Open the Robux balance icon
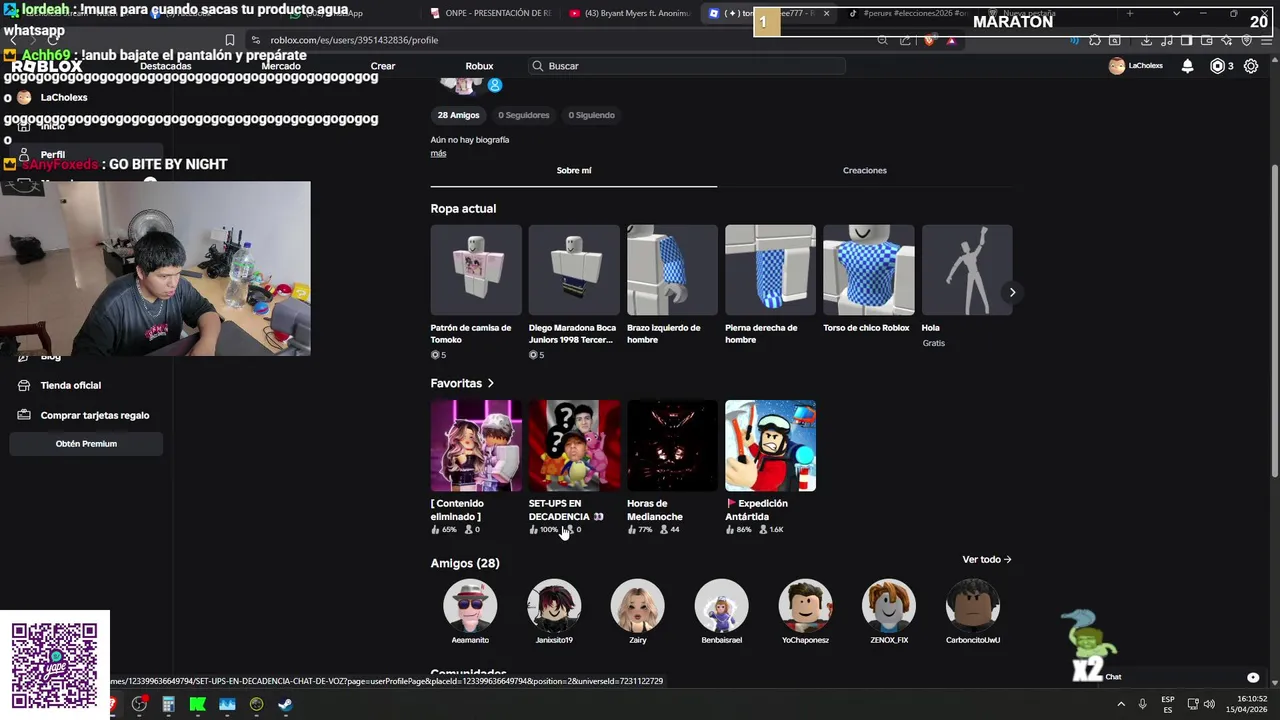The width and height of the screenshot is (1280, 720). pyautogui.click(x=1217, y=66)
